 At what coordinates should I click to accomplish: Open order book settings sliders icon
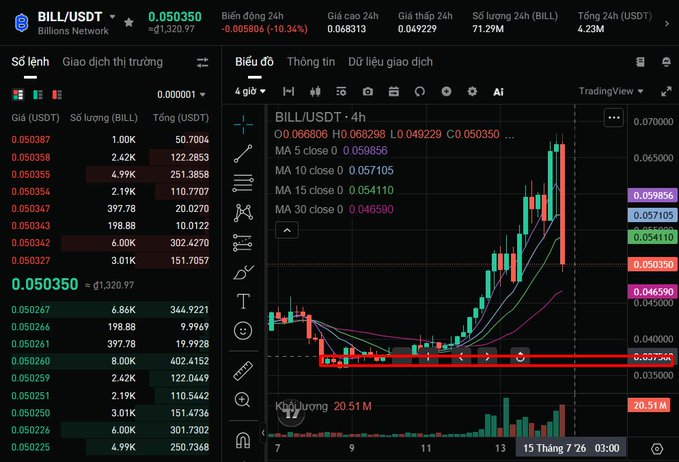202,63
